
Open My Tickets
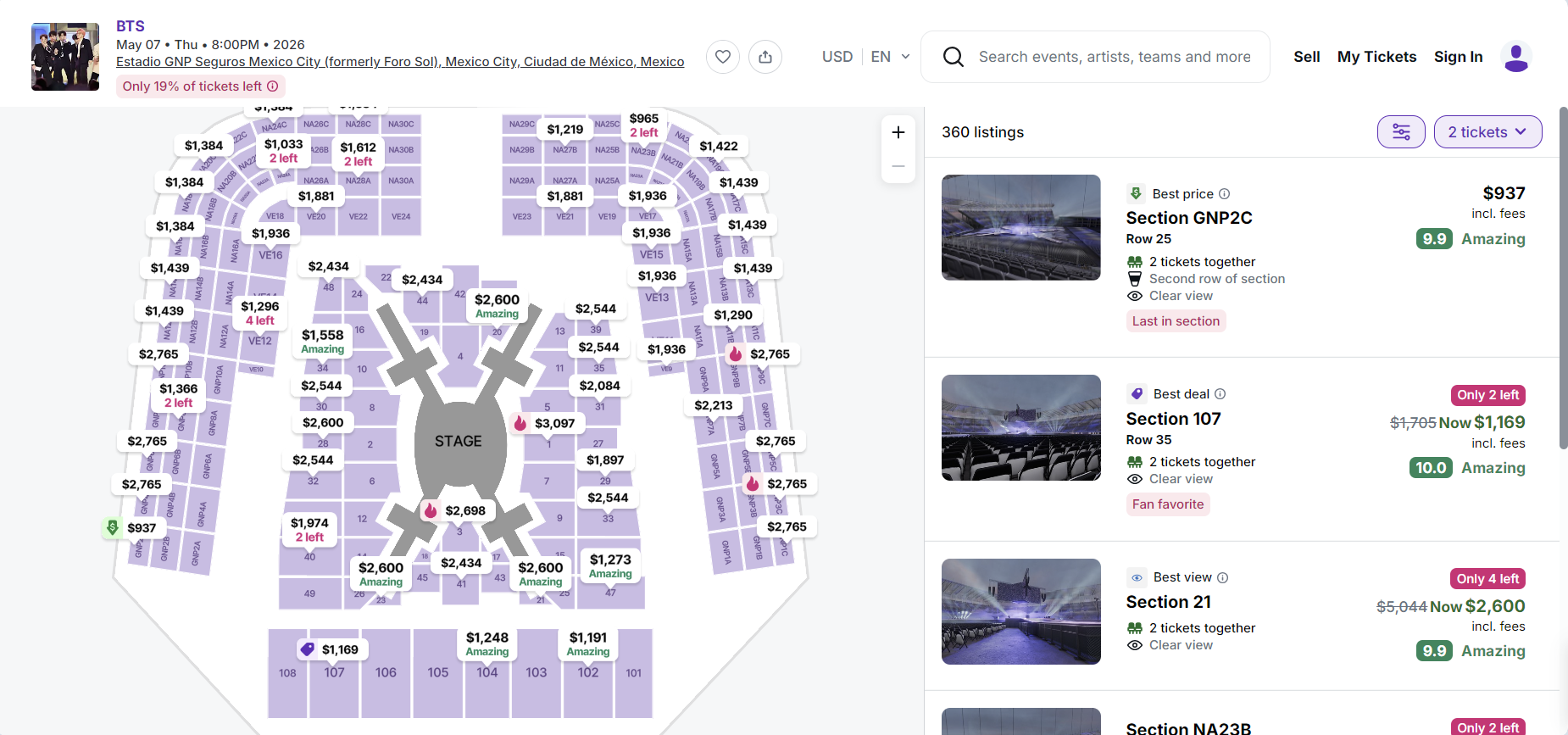pos(1376,57)
